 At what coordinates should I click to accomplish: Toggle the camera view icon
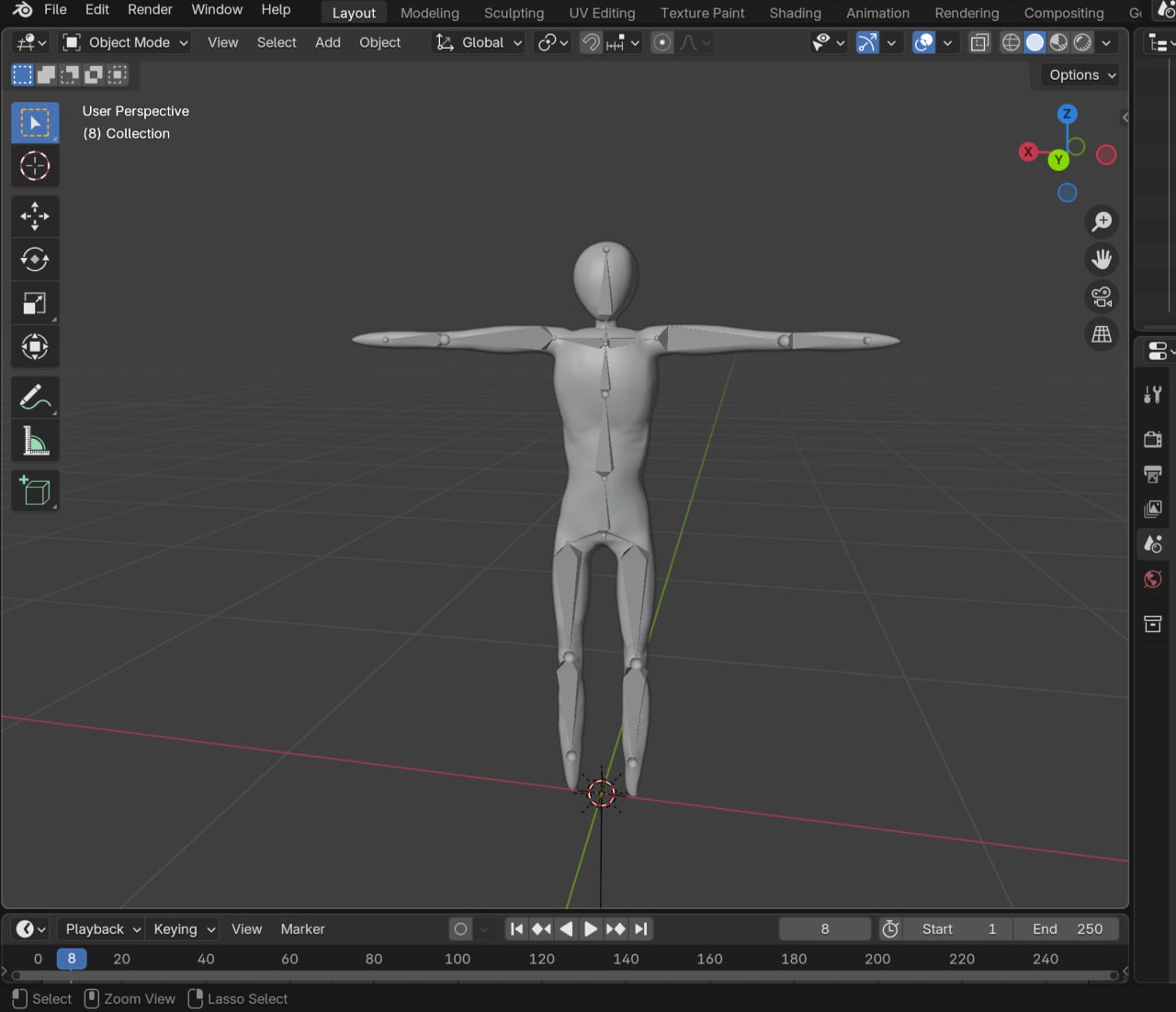(1101, 297)
